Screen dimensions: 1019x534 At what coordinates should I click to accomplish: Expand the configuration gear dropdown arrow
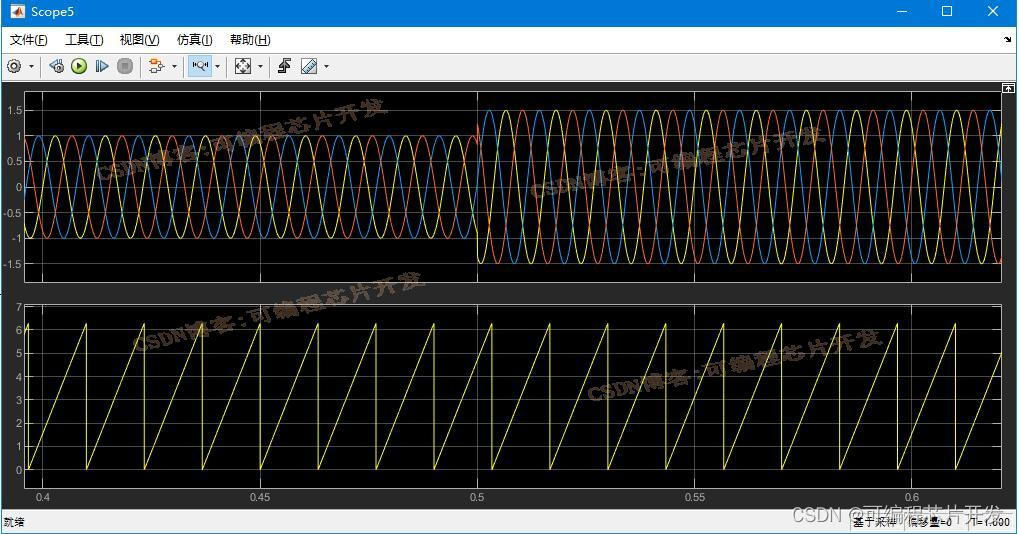tap(31, 67)
